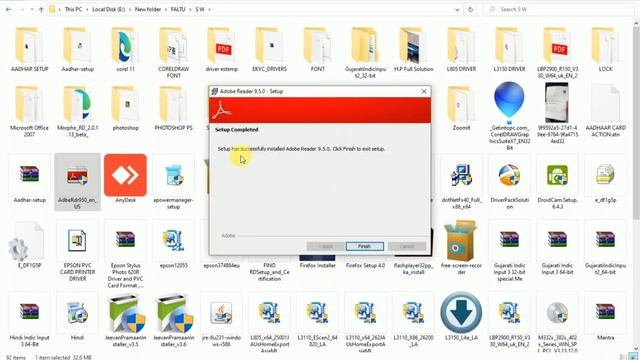Select the L3110_X86_26200_LA installer
Screen dimensions: 640x360
pyautogui.click(x=413, y=320)
